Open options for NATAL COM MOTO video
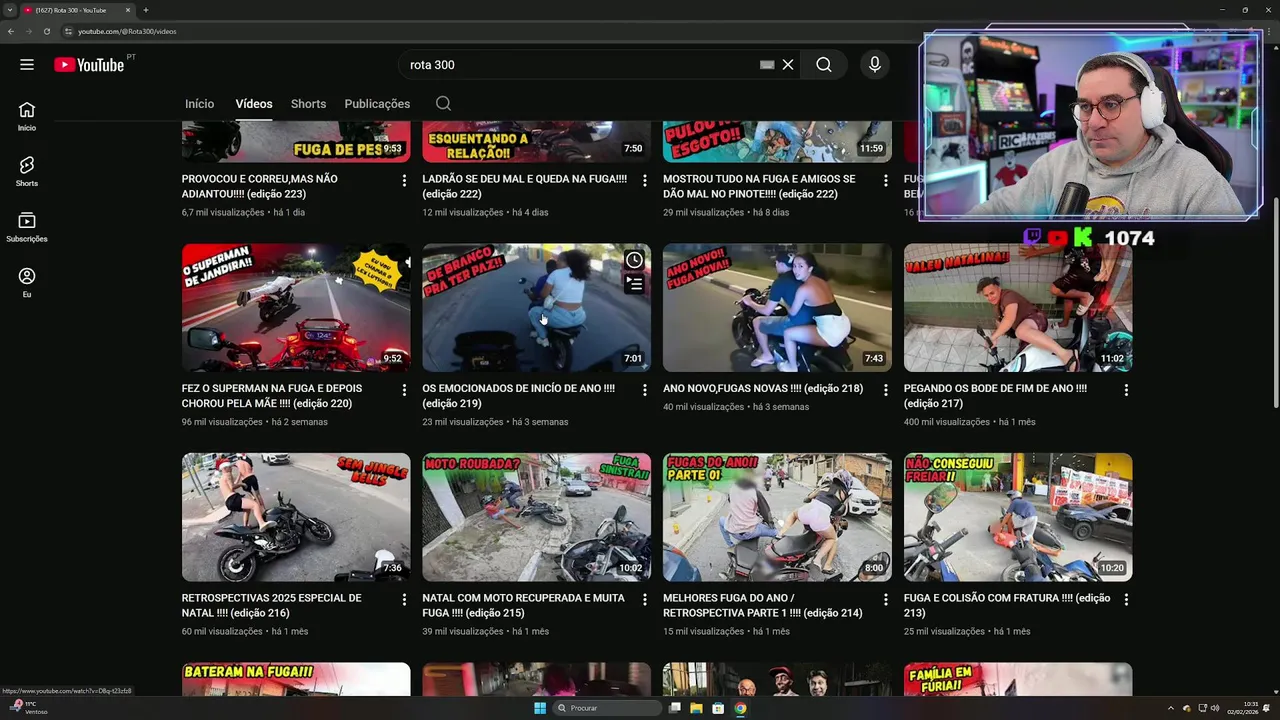 point(644,600)
